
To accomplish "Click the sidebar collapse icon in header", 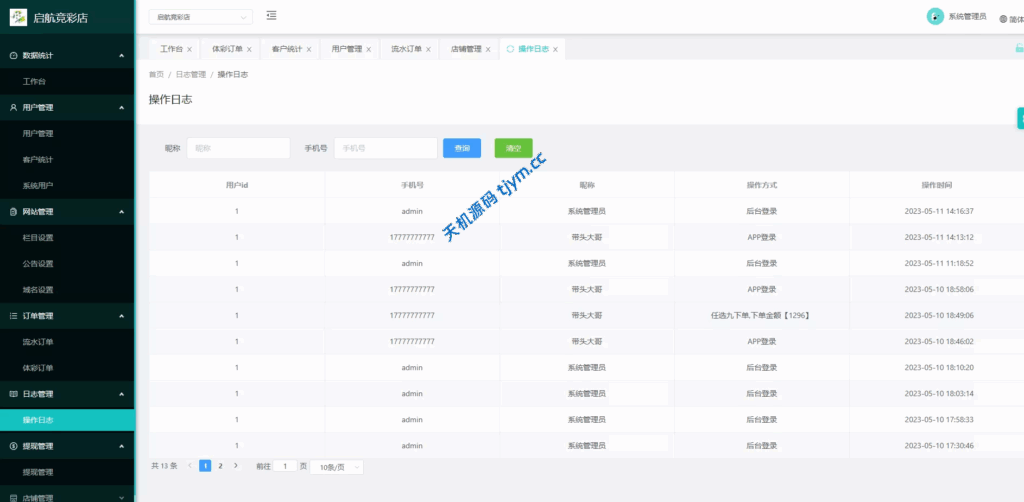I will click(272, 16).
